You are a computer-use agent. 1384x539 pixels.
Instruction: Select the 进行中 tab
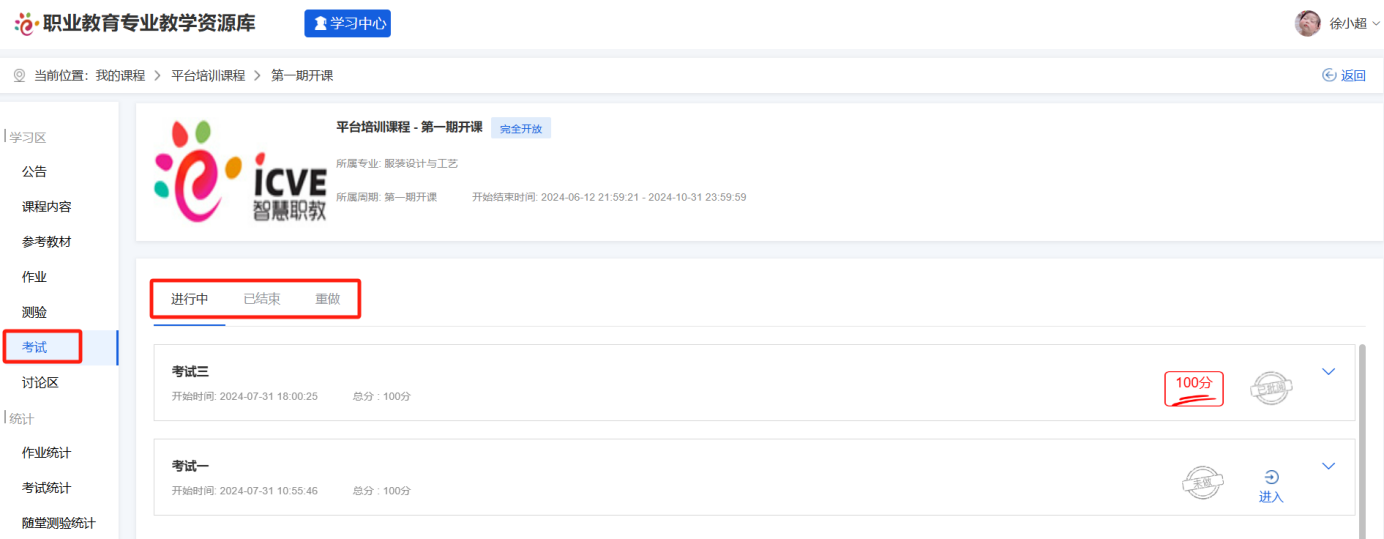pos(189,299)
